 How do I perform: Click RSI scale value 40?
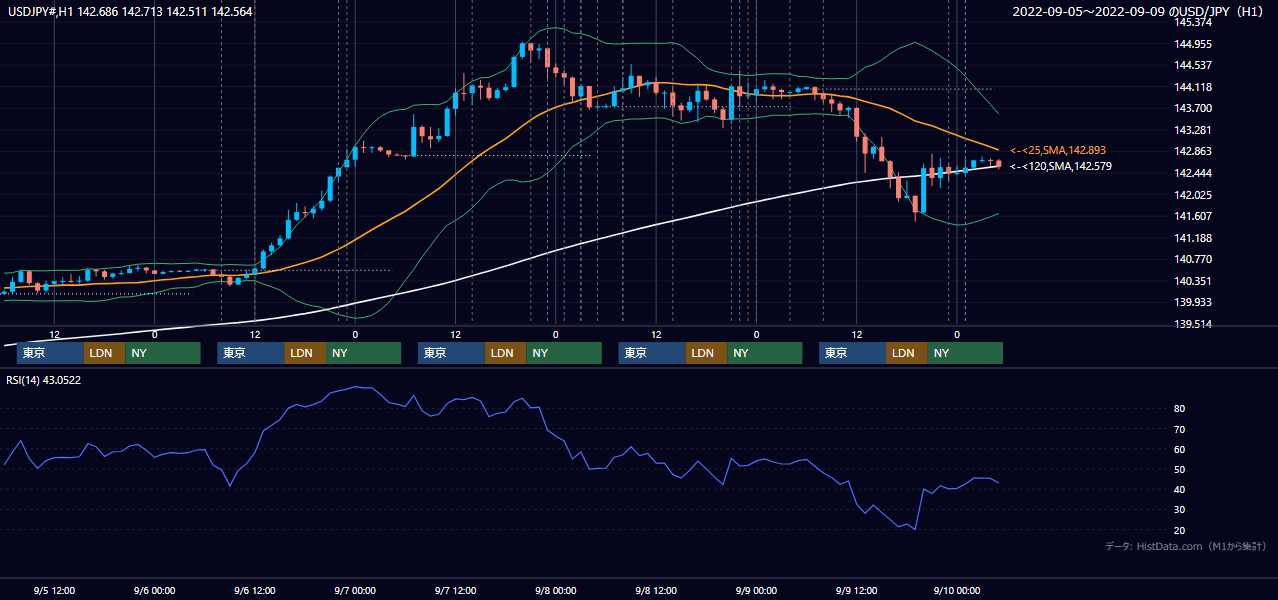tap(1180, 489)
